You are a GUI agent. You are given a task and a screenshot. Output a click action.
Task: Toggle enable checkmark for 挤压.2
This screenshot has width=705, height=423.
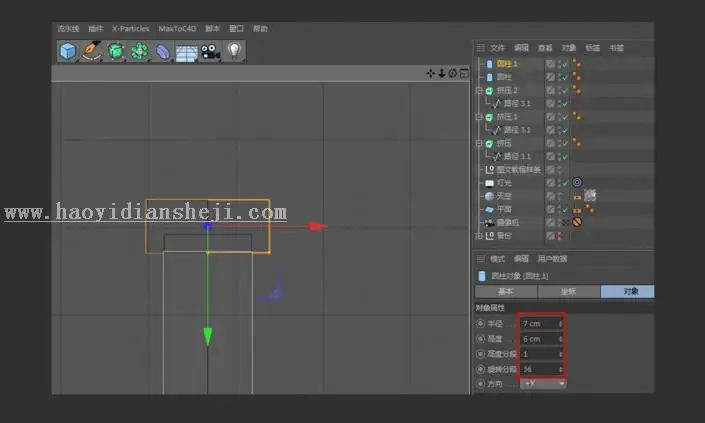[565, 91]
